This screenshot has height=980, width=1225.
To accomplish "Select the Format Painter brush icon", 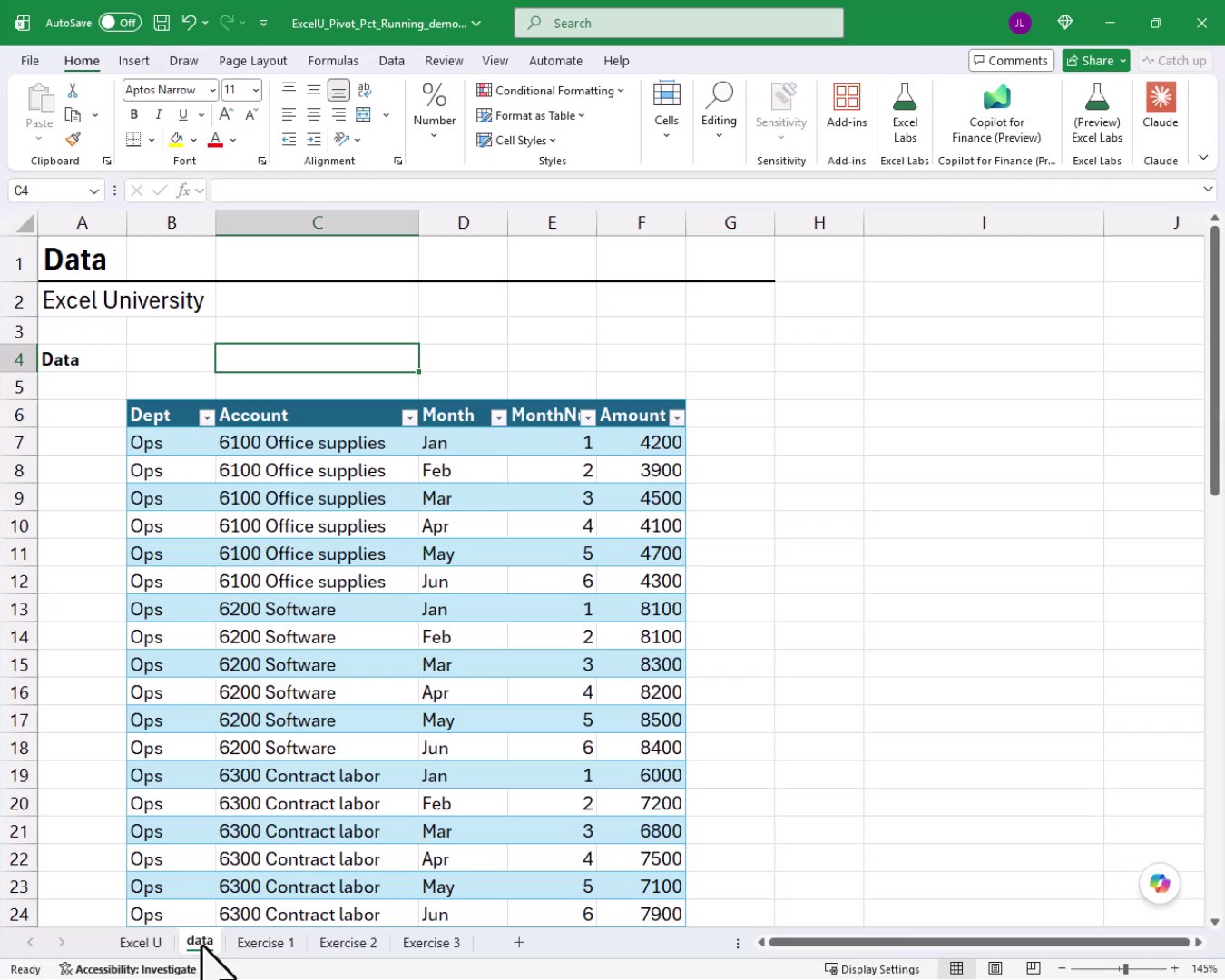I will (73, 139).
